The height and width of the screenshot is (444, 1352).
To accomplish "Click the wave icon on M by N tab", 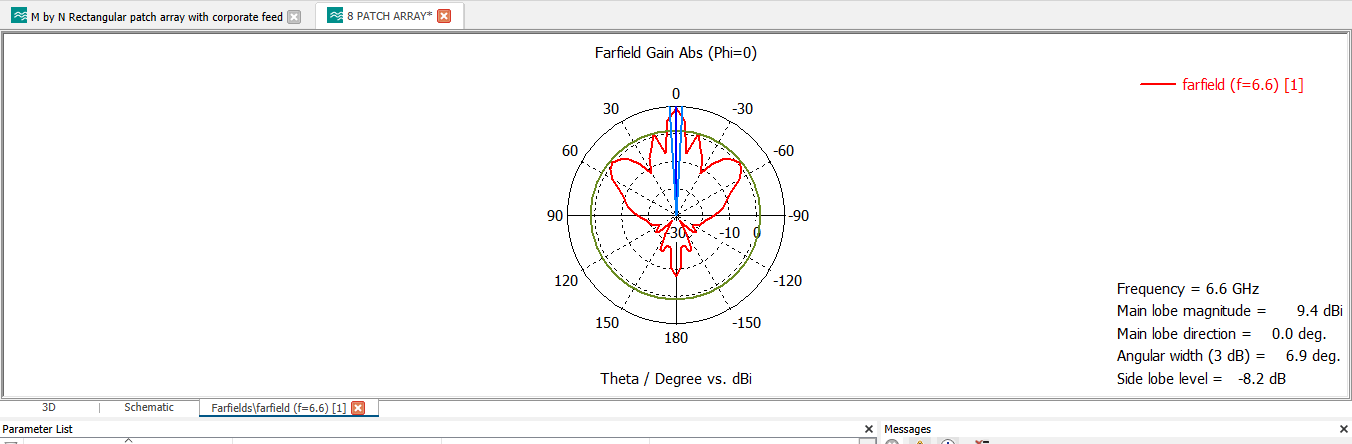I will (x=18, y=17).
